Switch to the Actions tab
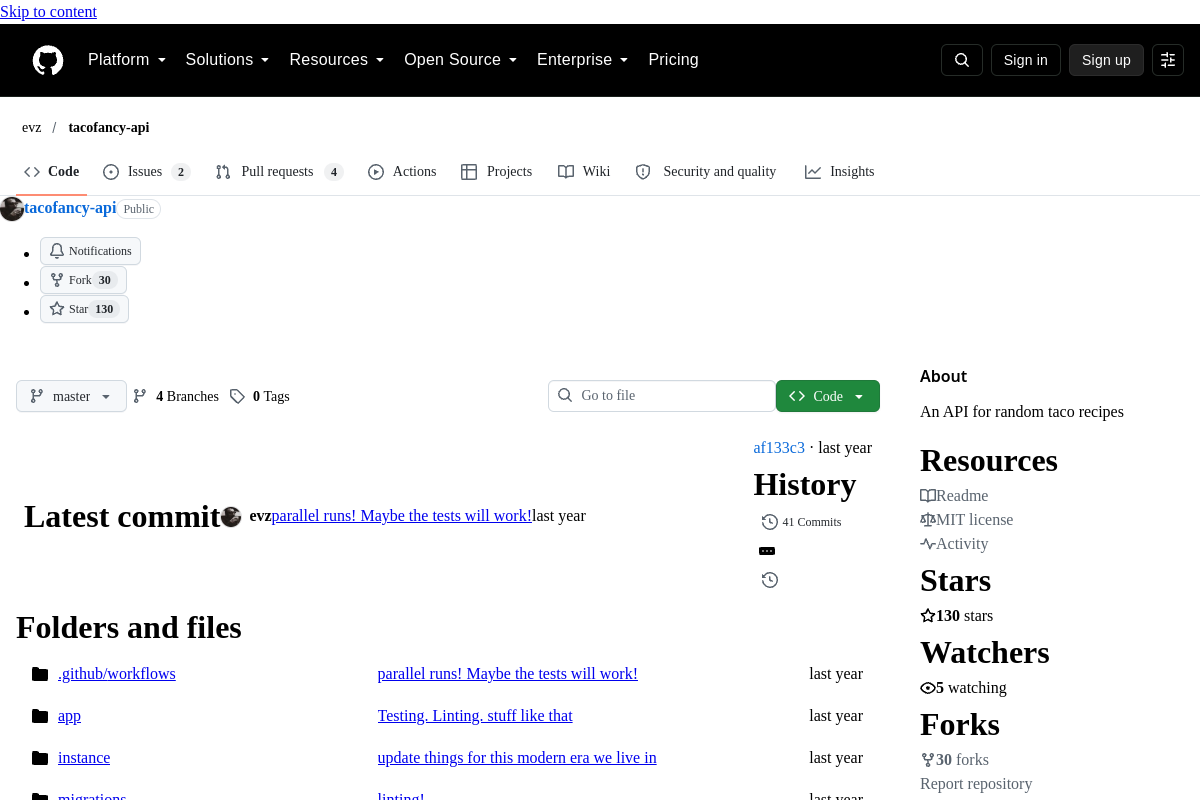 coord(402,172)
